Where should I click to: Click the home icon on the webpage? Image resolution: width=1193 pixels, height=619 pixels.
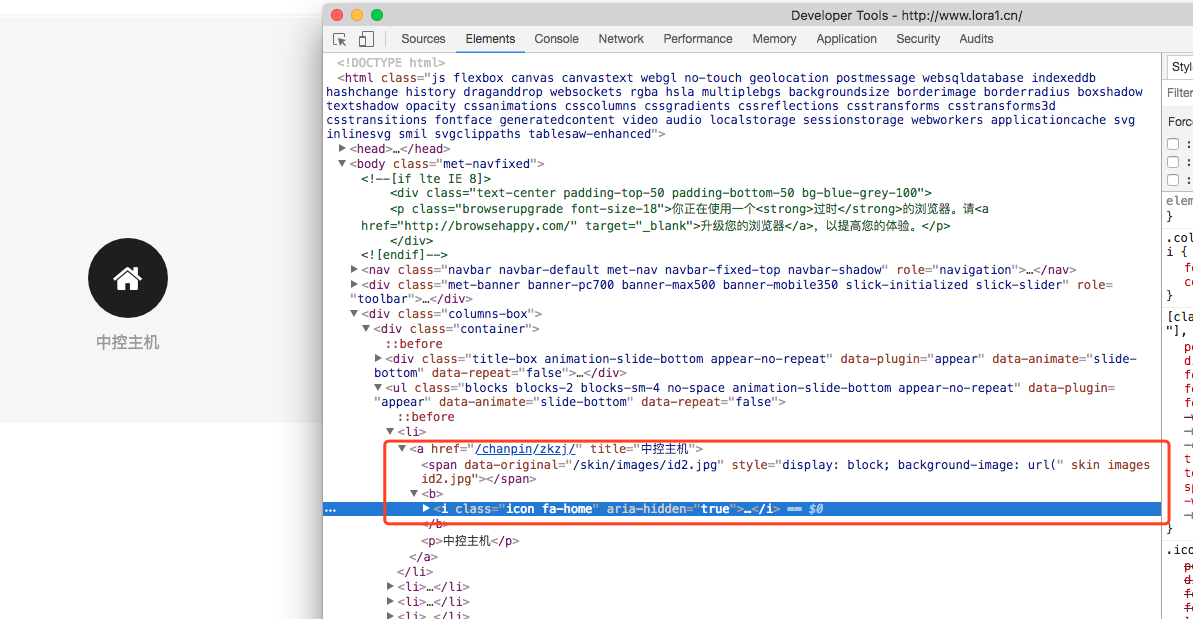click(x=127, y=278)
